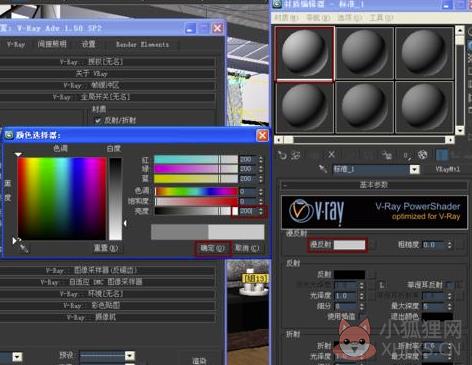Click the green channel slider
This screenshot has height=365, width=472.
tap(196, 169)
